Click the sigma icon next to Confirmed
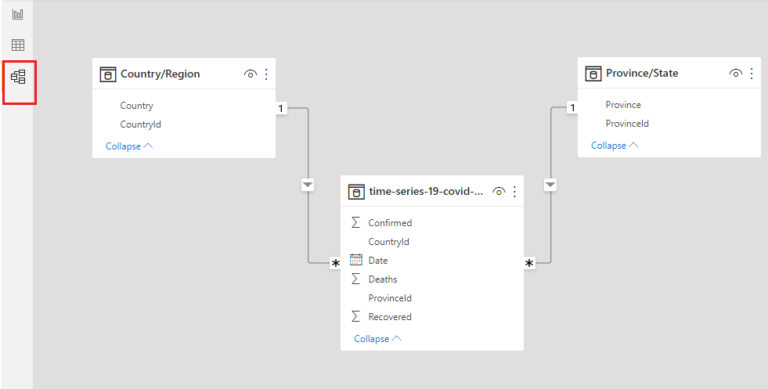This screenshot has width=768, height=389. 356,223
